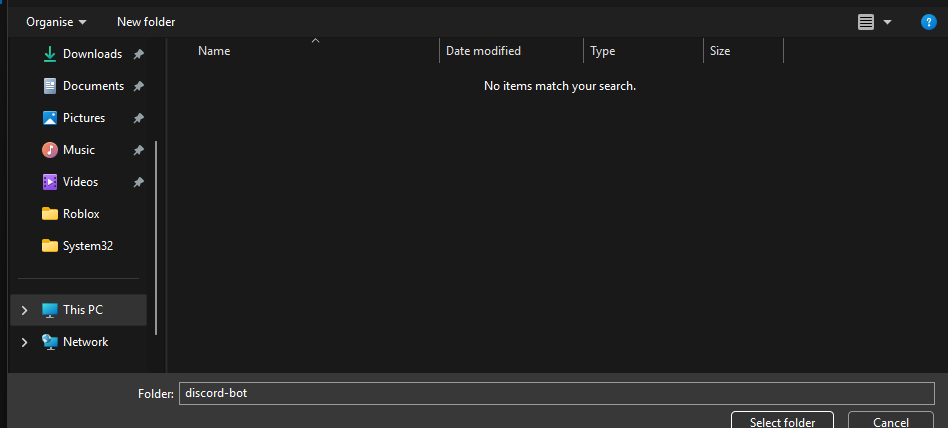Open Documents in the sidebar

click(x=93, y=86)
